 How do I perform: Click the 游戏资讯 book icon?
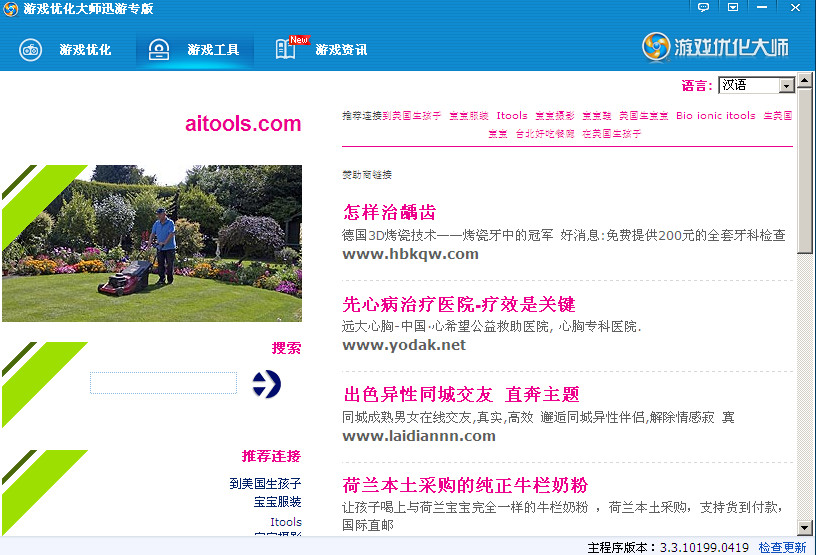[x=286, y=50]
